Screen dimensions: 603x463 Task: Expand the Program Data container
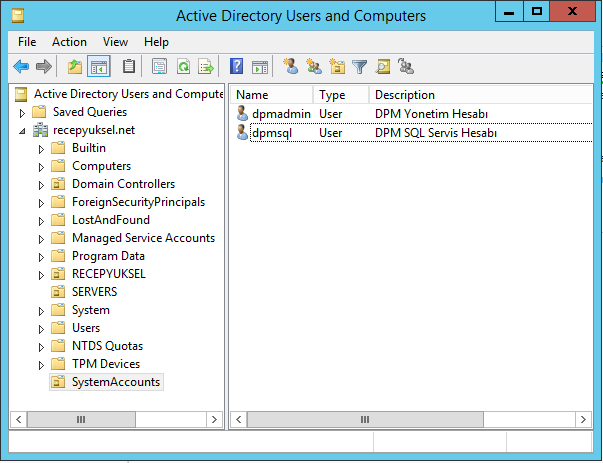coord(41,257)
